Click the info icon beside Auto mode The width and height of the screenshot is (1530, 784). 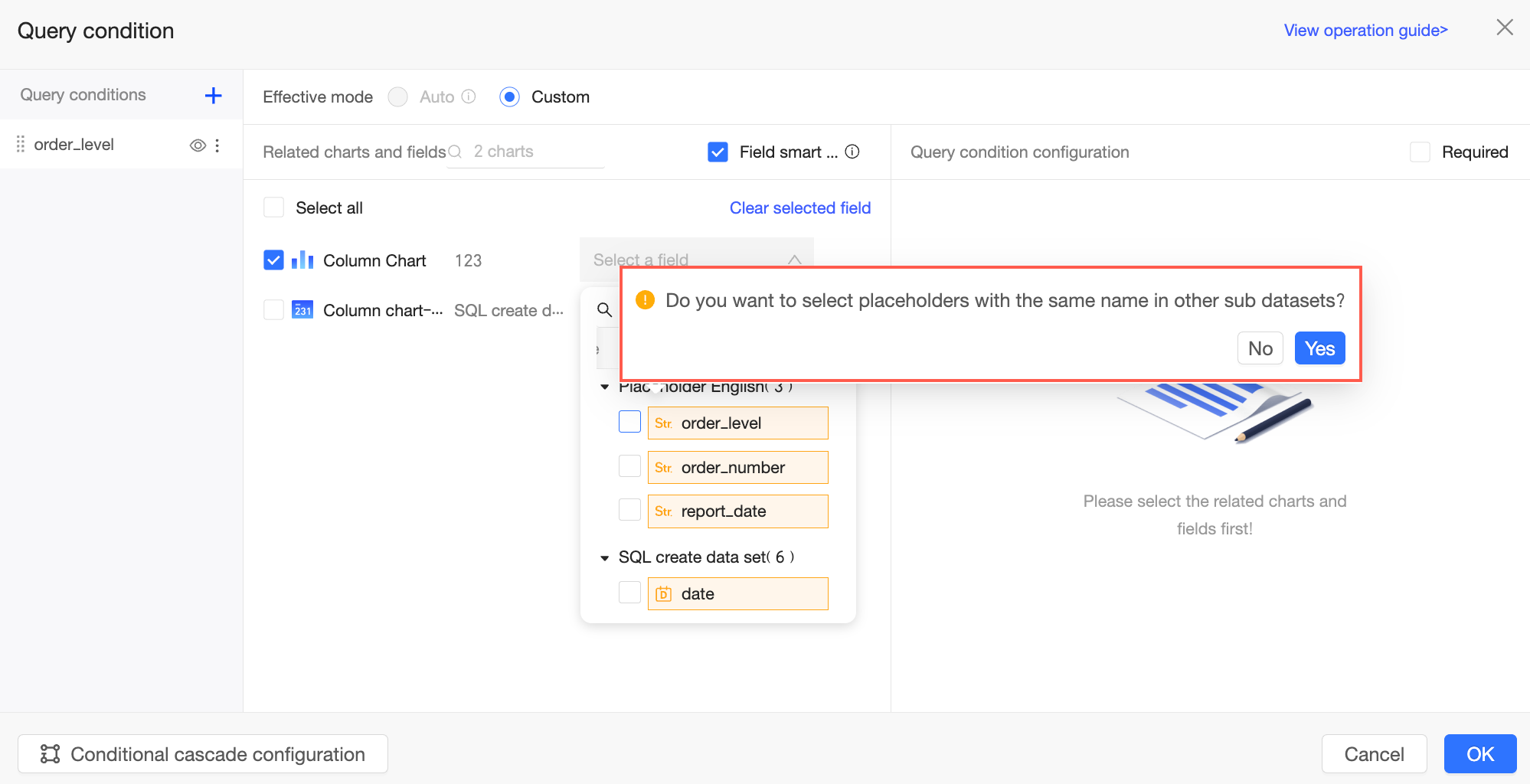click(469, 96)
